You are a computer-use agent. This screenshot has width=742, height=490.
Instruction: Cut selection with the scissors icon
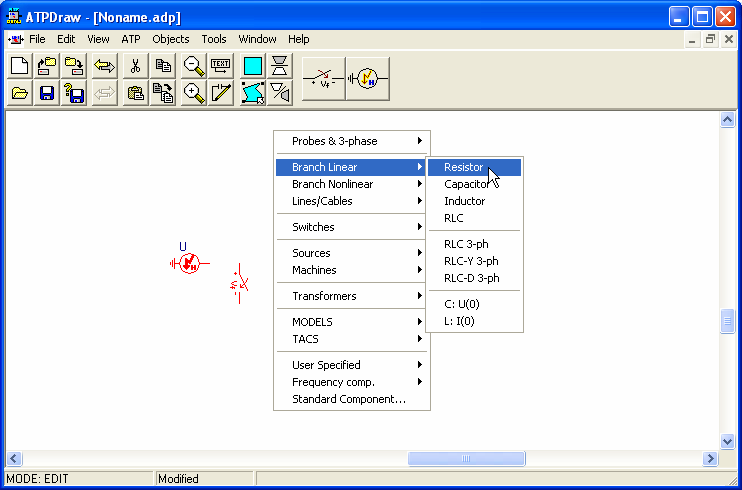(x=135, y=65)
